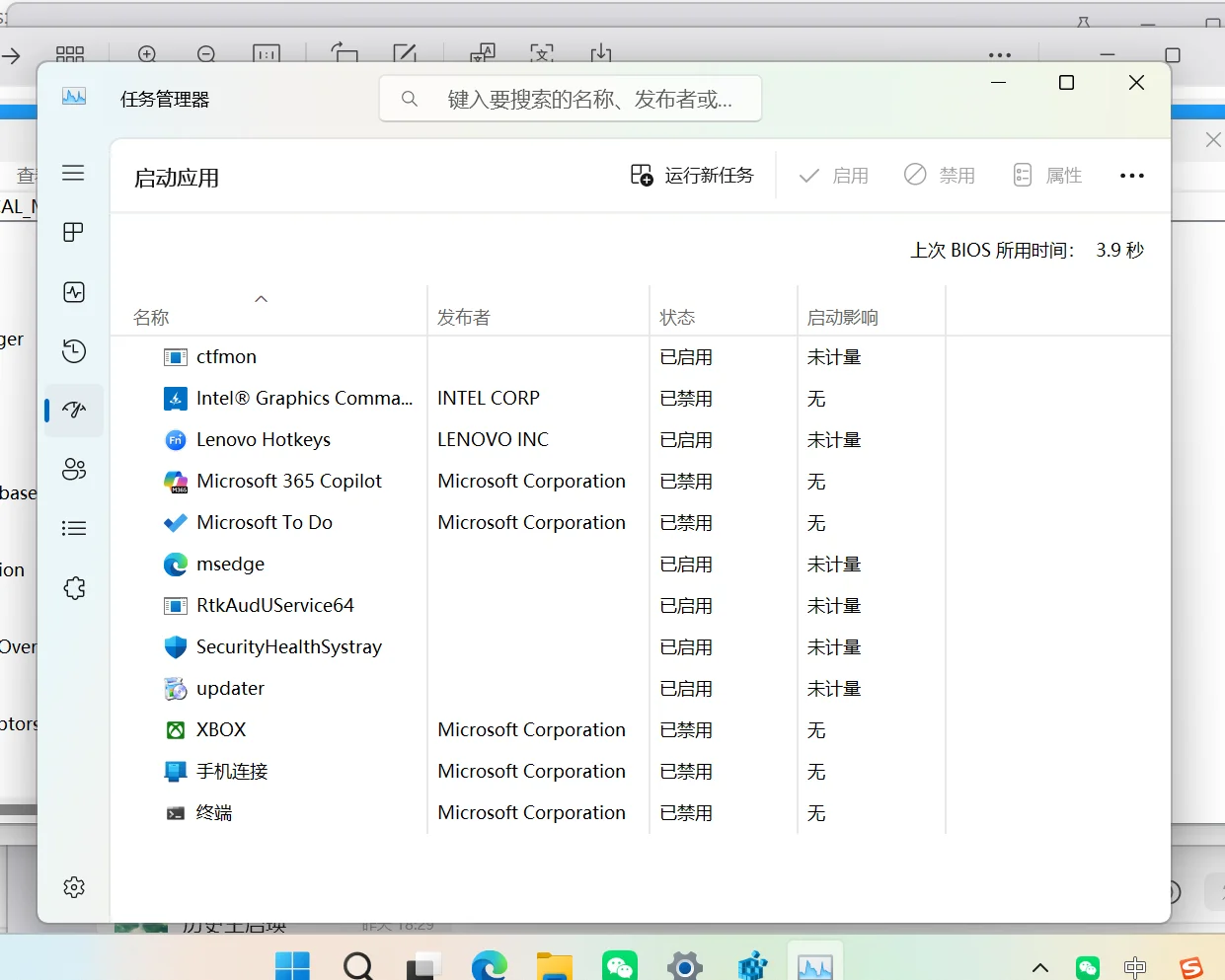Select the Startup apps sidebar icon
Image resolution: width=1225 pixels, height=980 pixels.
pos(74,410)
